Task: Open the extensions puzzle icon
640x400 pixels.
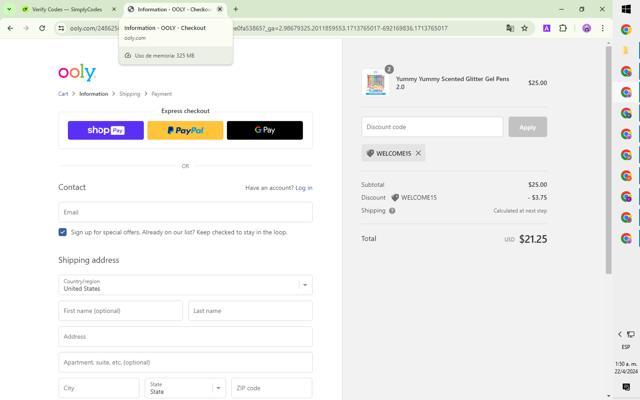Action: pos(563,28)
